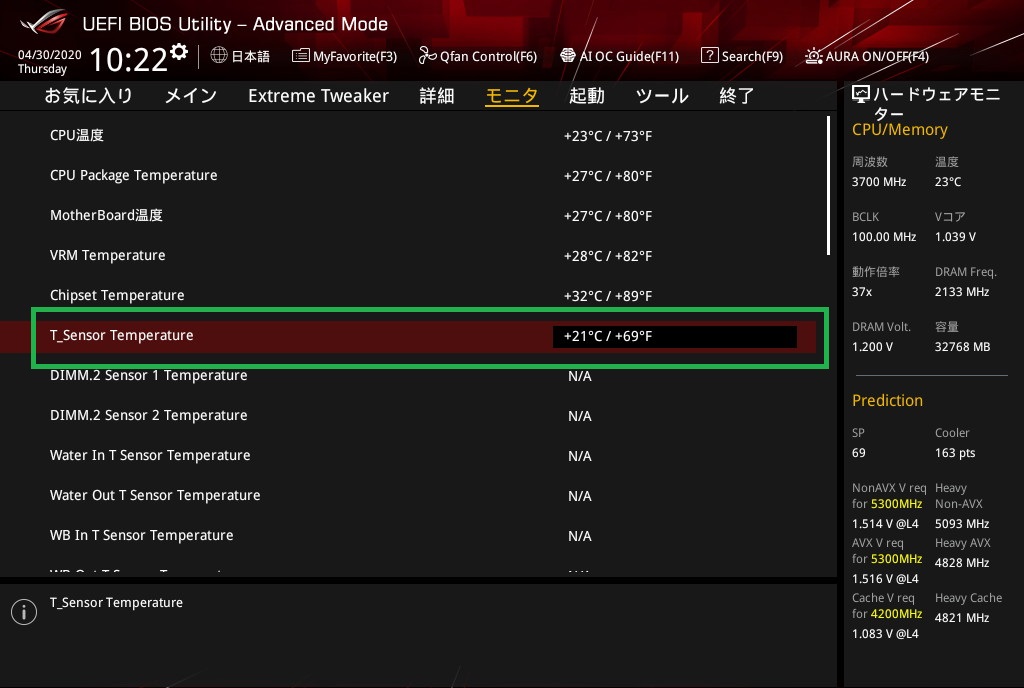Click the 4828 MHz Heavy AVX value

(961, 563)
